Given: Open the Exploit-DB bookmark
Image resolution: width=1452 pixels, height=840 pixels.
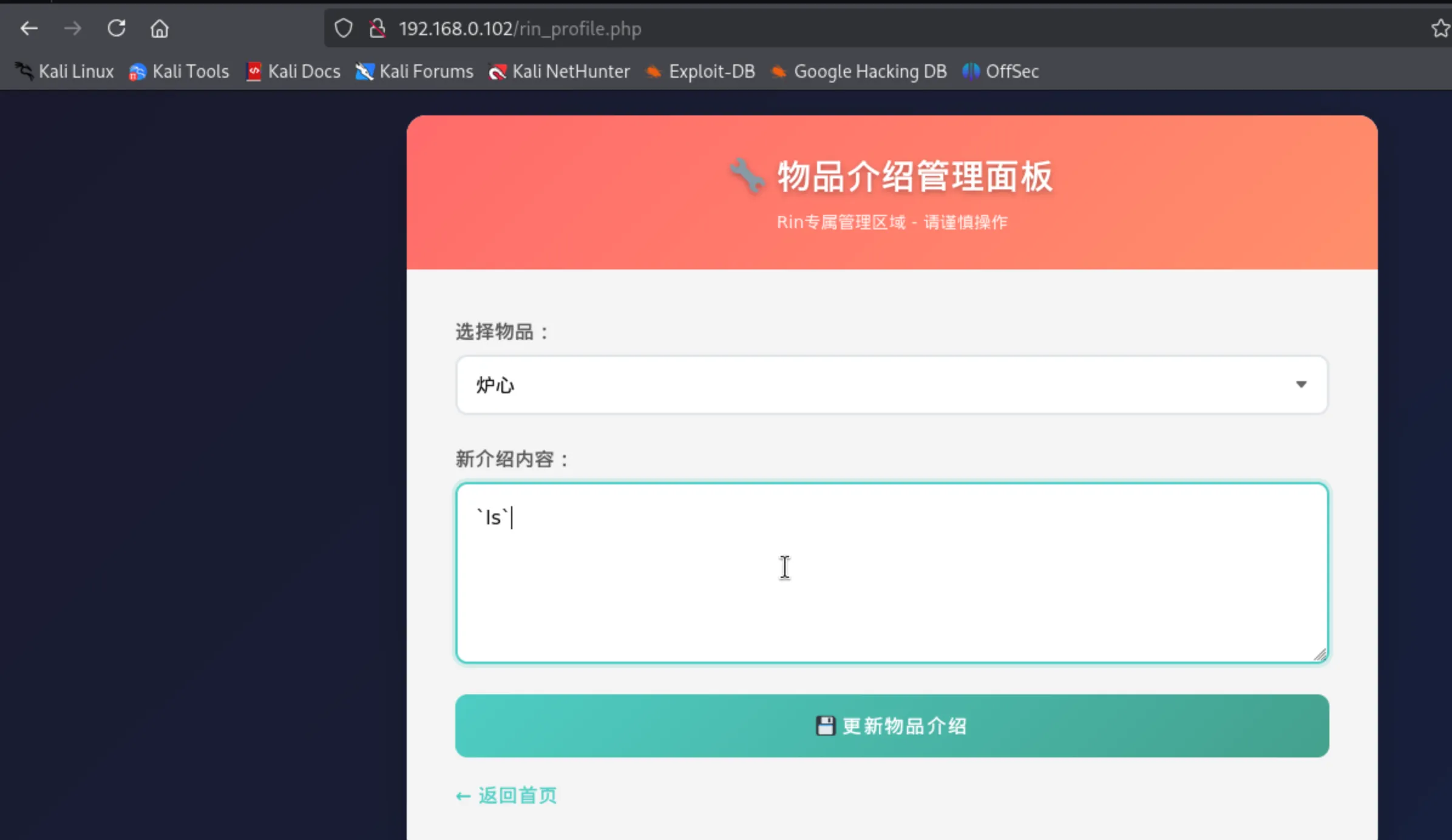Looking at the screenshot, I should (x=700, y=72).
